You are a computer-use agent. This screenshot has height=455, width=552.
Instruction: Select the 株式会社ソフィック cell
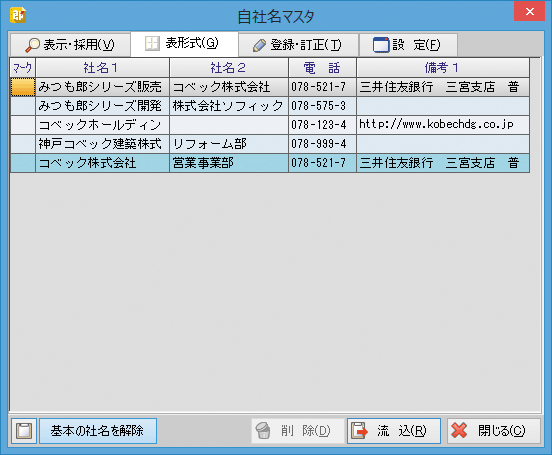coord(229,106)
